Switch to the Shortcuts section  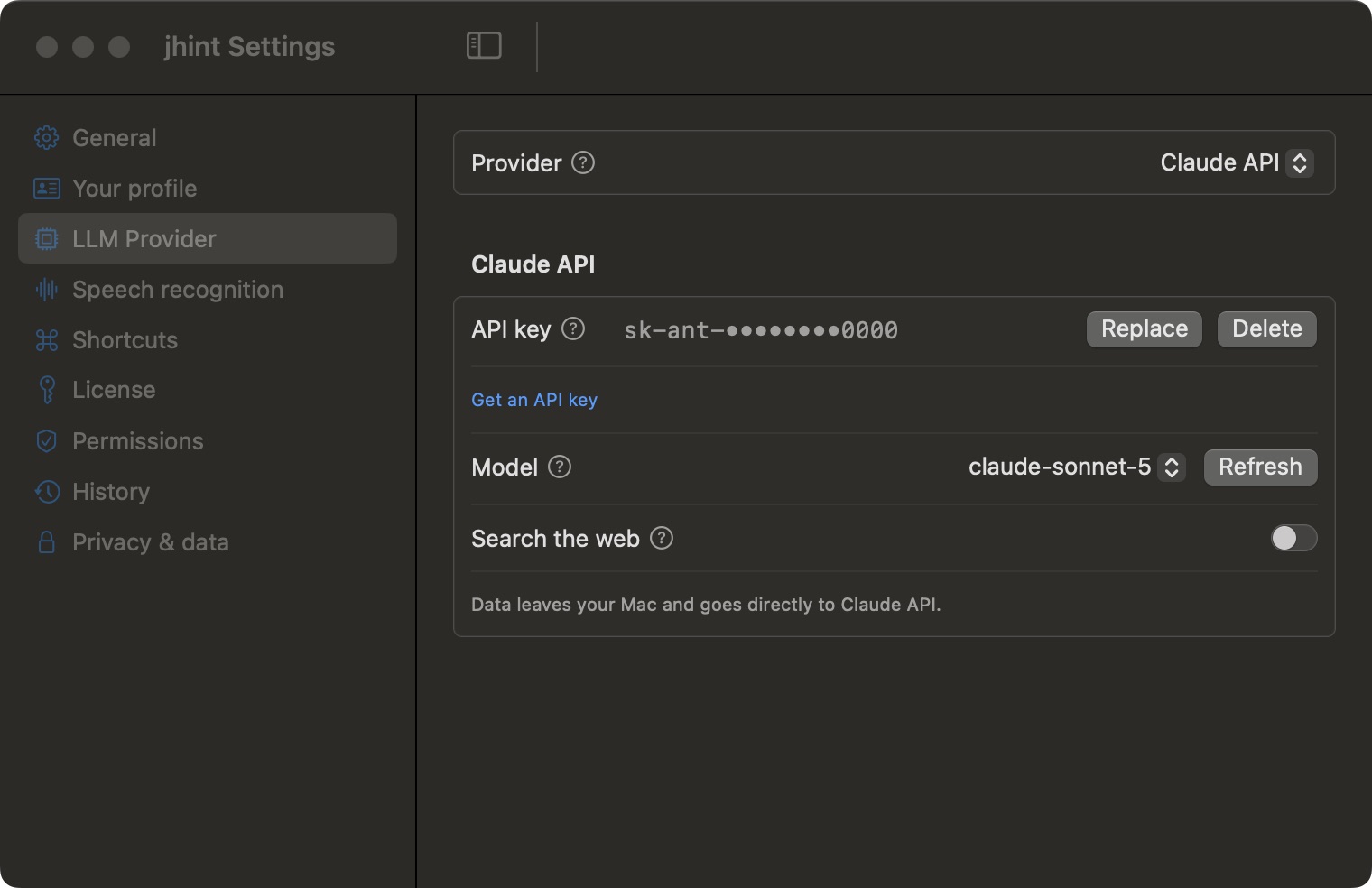(x=208, y=340)
